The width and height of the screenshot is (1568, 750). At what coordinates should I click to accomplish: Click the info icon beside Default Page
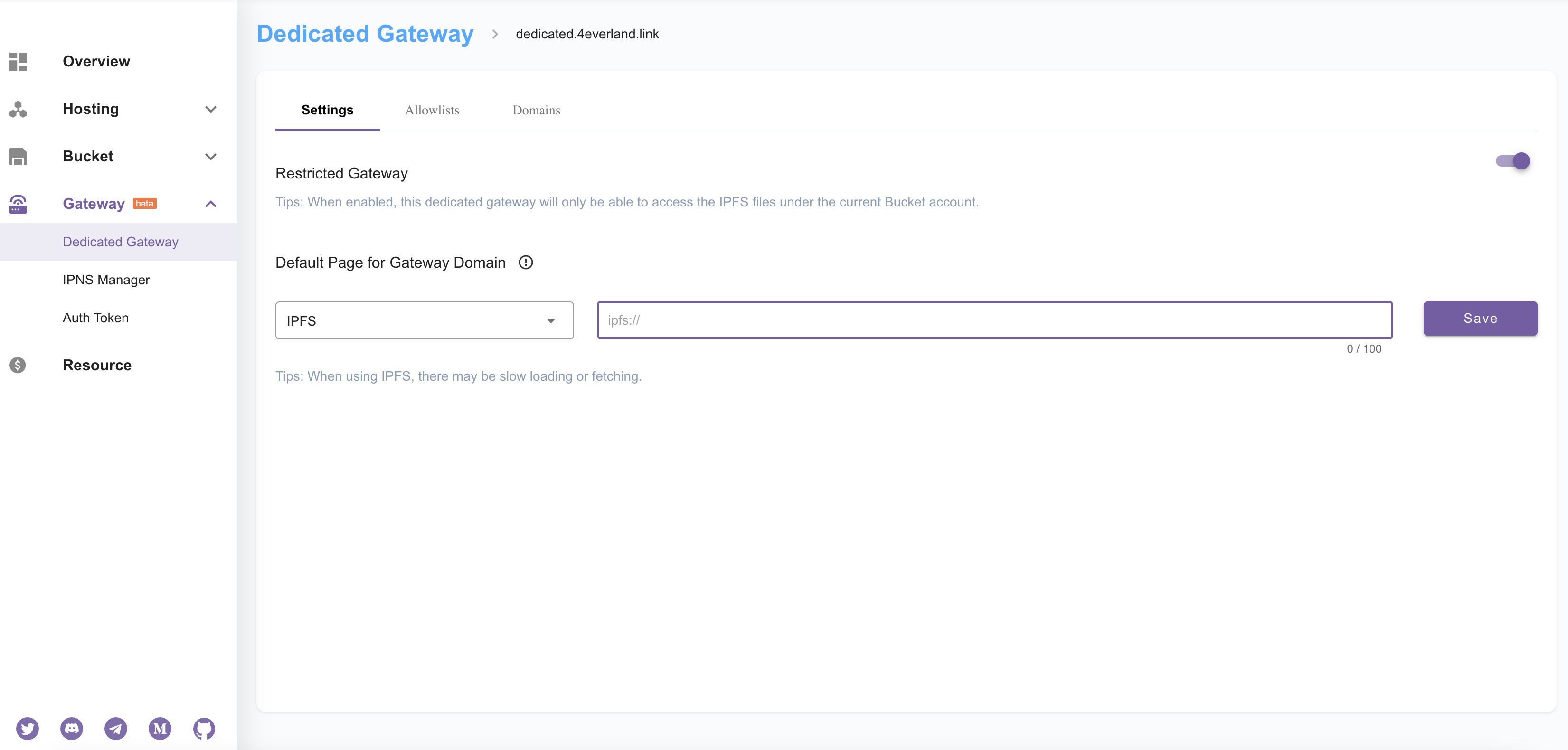click(525, 262)
